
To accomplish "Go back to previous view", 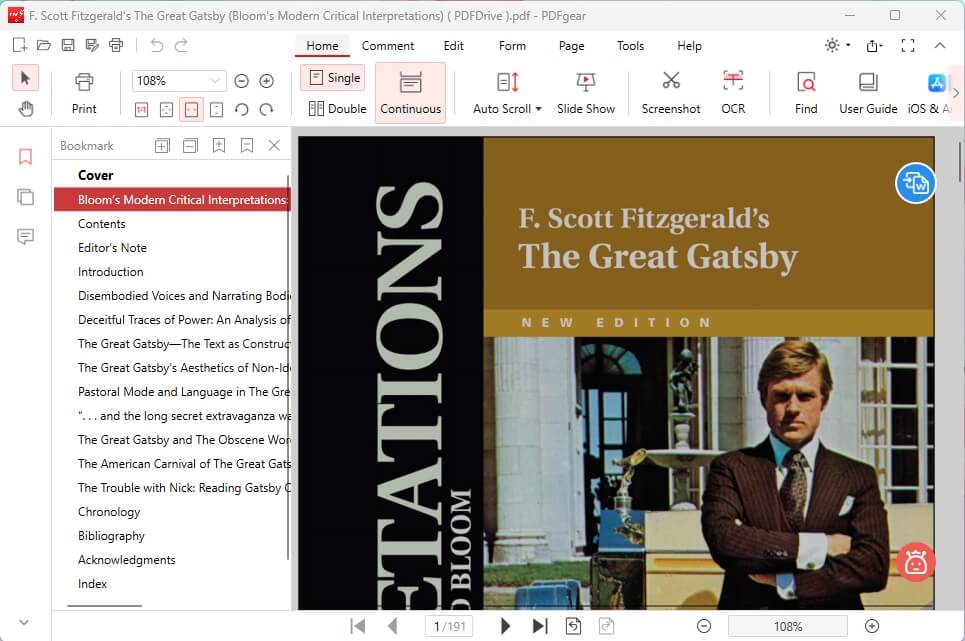I will tap(573, 626).
